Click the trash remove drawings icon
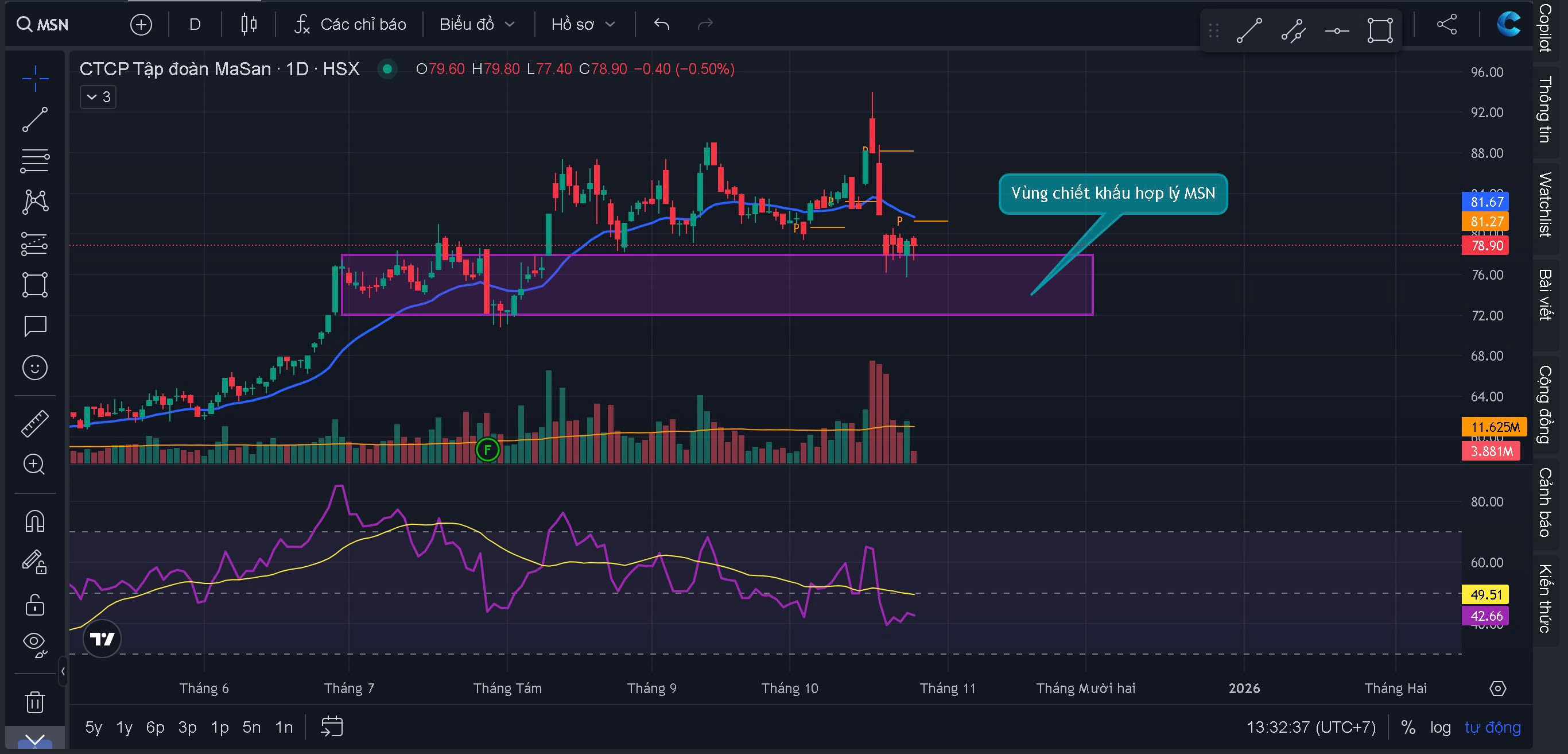The height and width of the screenshot is (754, 1568). pos(34,702)
